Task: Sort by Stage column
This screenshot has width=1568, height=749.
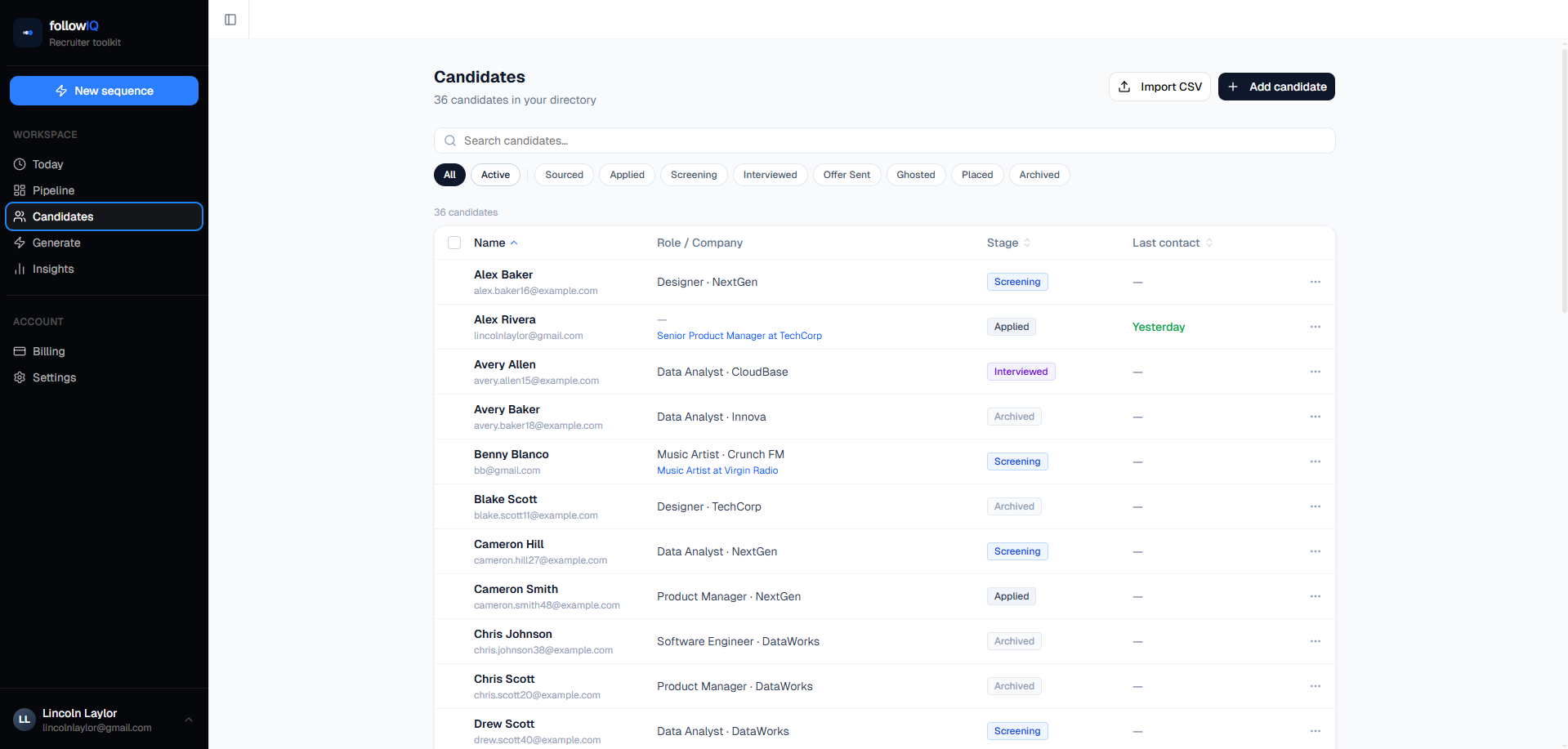Action: pos(1009,243)
